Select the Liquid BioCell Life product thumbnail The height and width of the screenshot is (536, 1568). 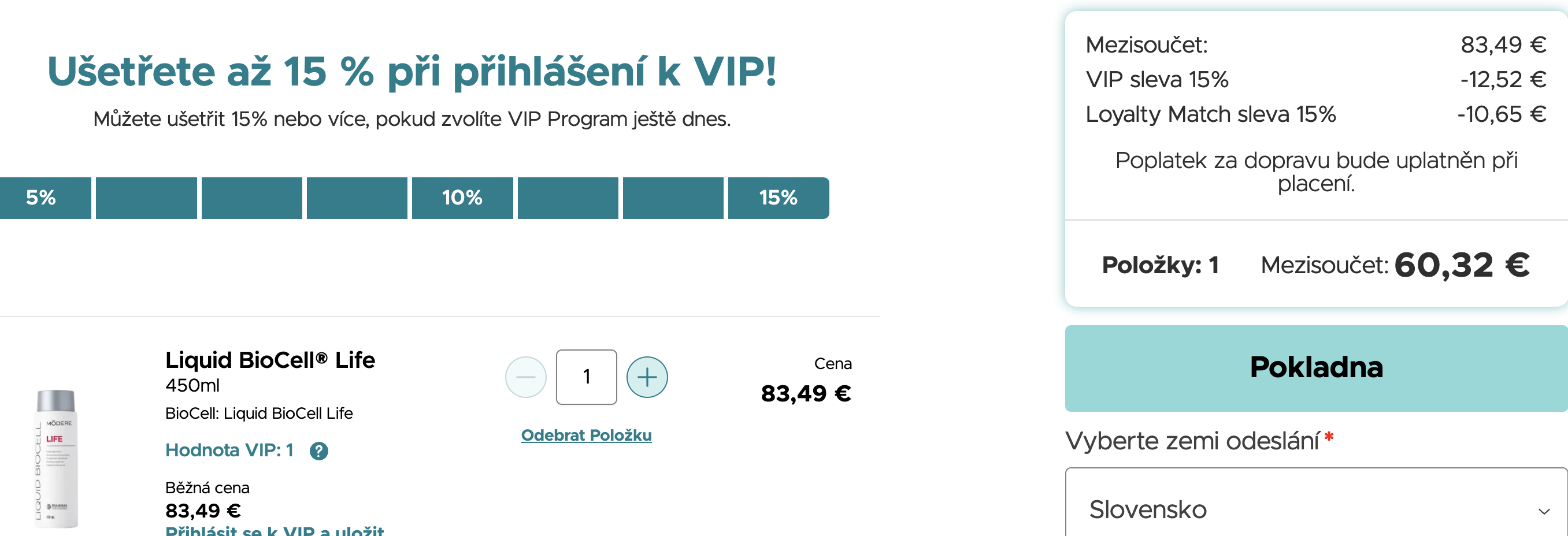tap(56, 459)
